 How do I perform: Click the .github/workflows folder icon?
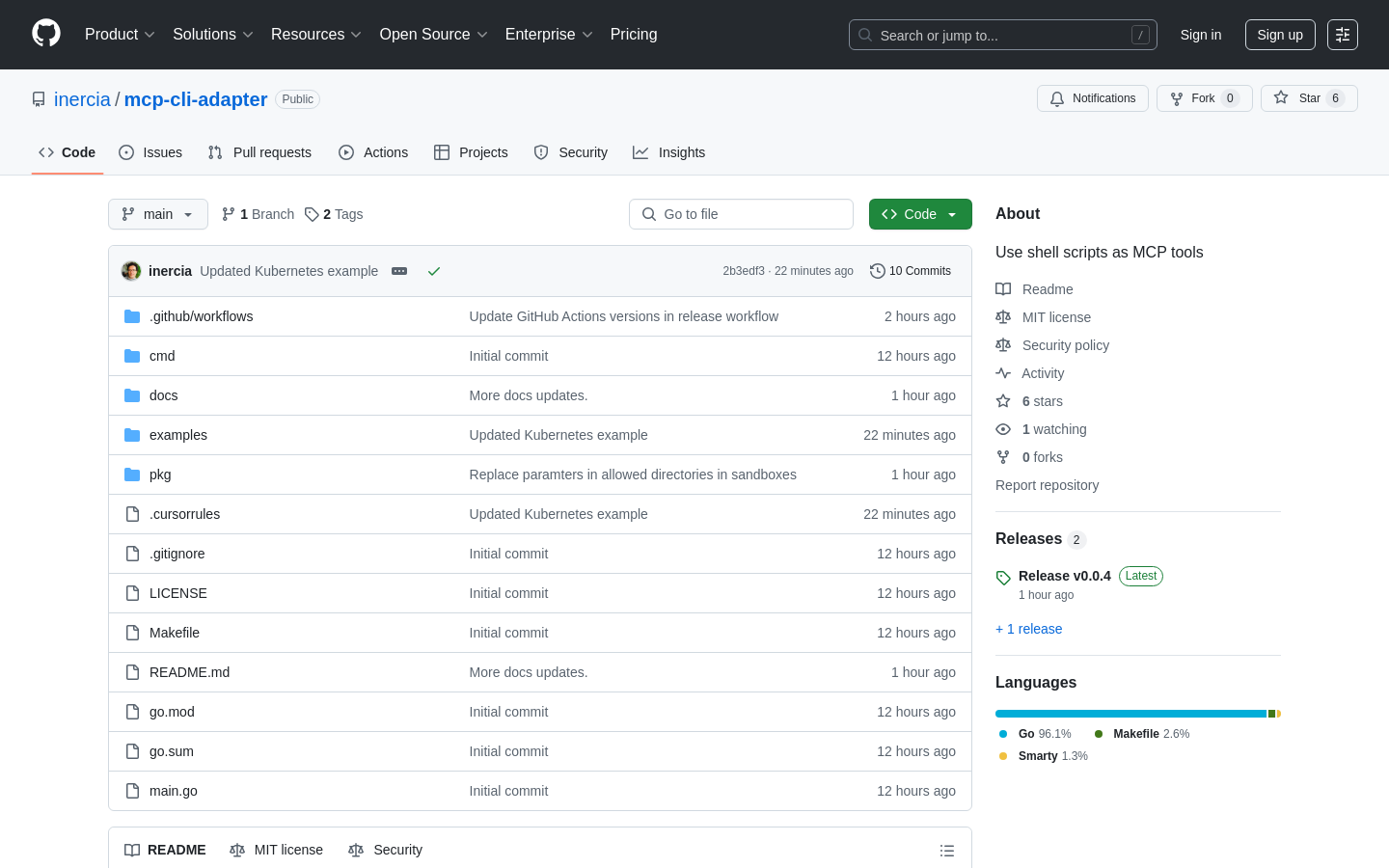coord(132,316)
